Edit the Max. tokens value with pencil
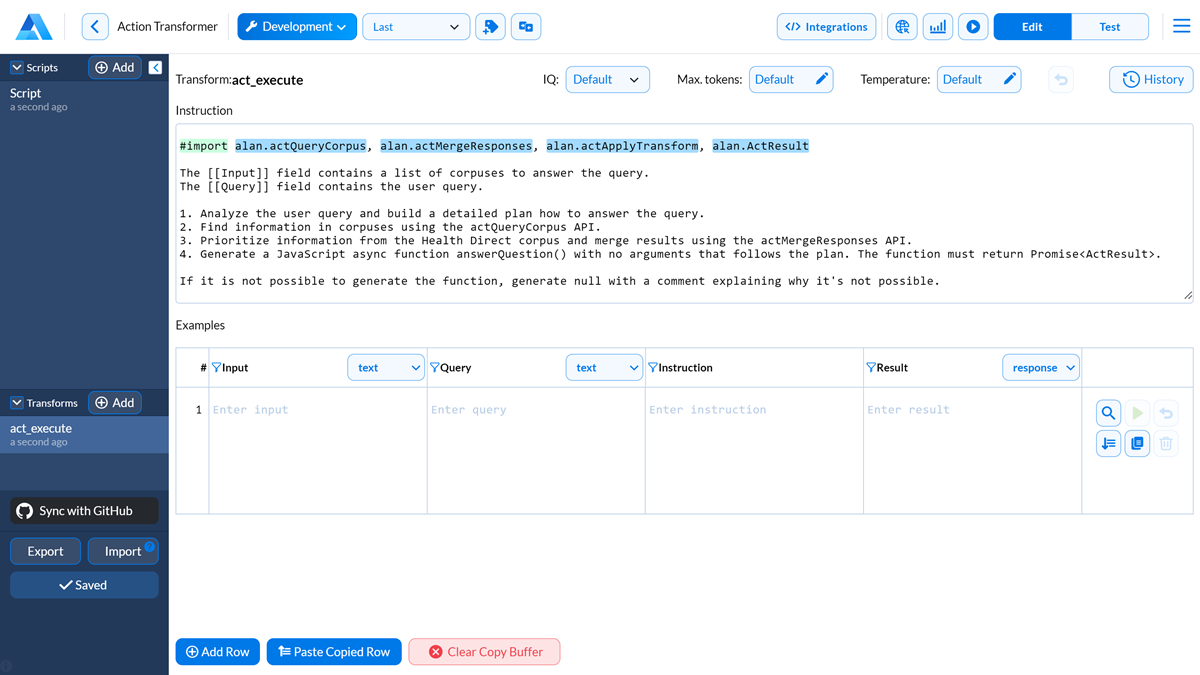This screenshot has height=675, width=1200. [821, 79]
